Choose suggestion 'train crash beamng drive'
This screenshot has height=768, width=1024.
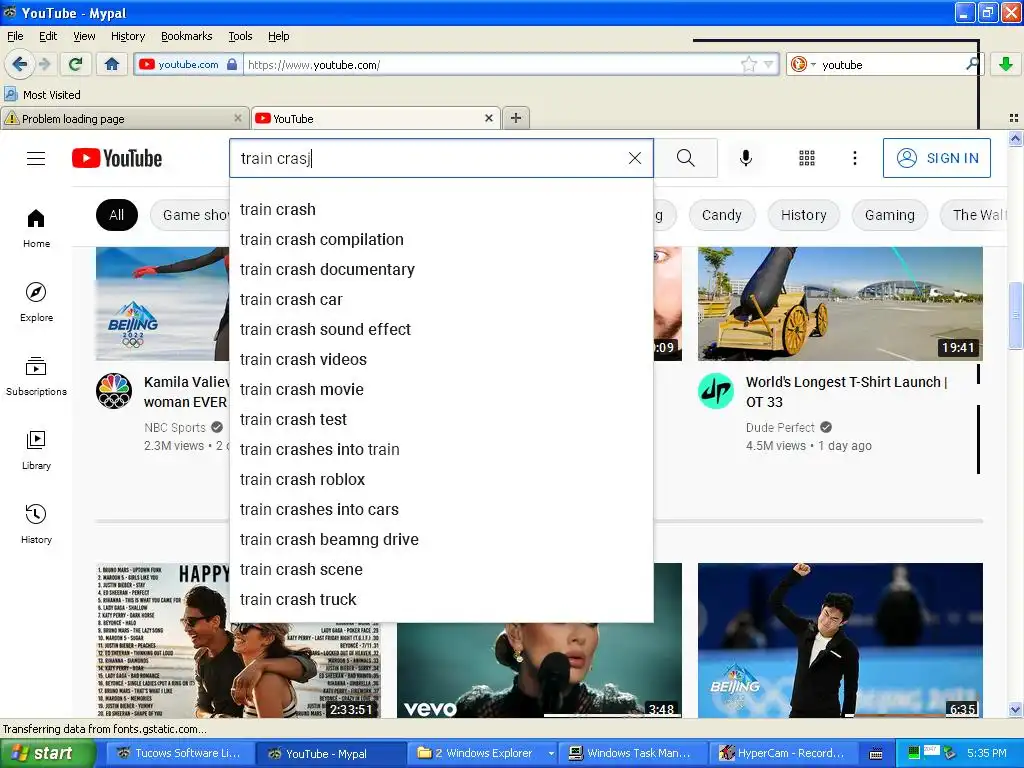coord(441,539)
